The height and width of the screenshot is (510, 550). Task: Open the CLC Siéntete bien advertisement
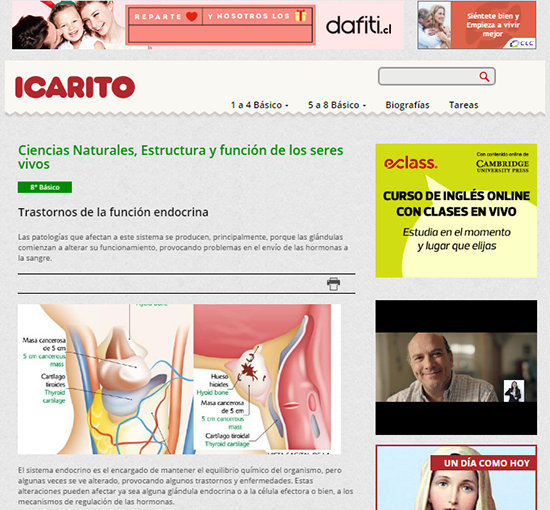(476, 25)
